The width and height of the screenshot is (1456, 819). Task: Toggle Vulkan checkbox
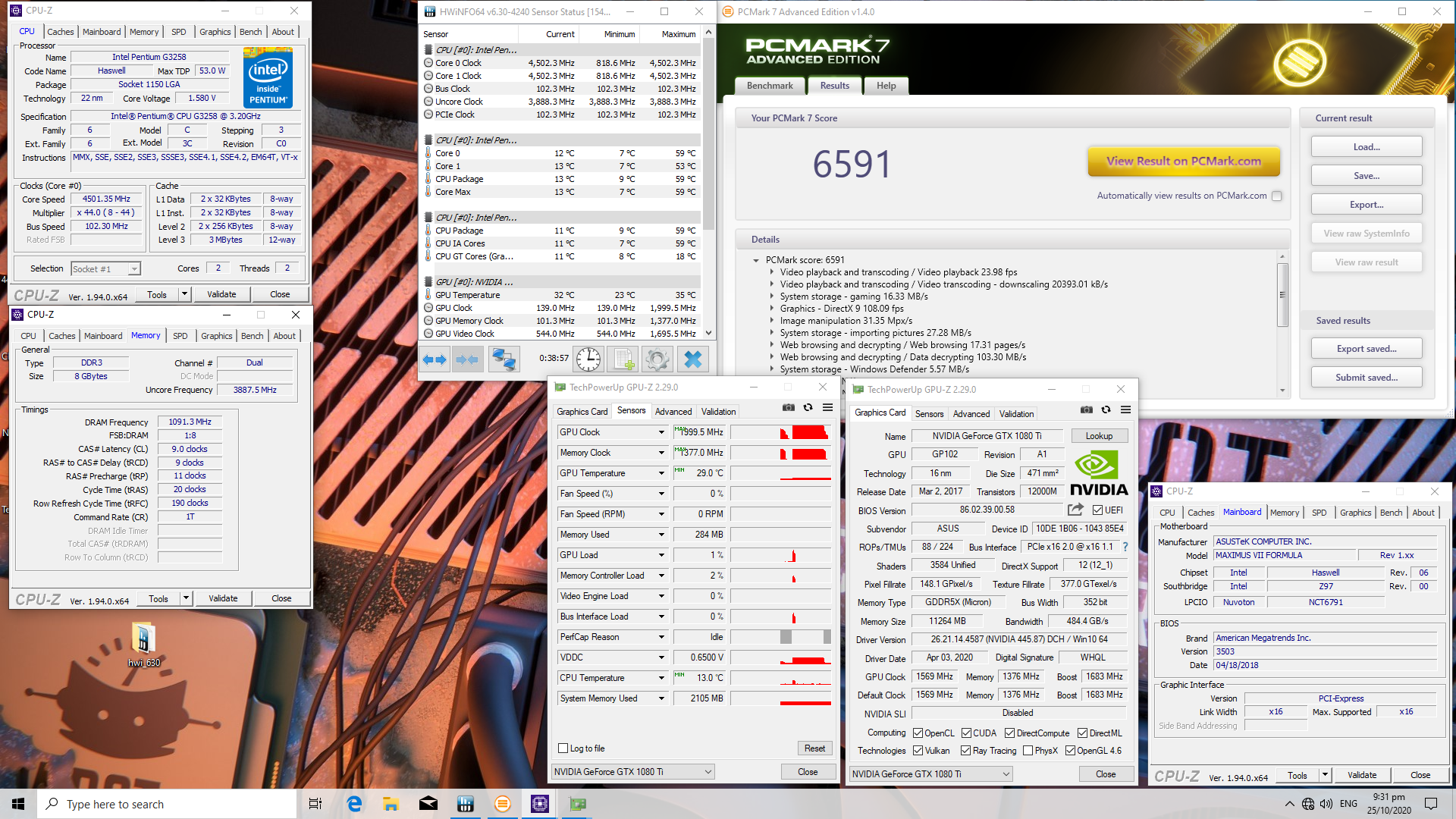point(918,751)
